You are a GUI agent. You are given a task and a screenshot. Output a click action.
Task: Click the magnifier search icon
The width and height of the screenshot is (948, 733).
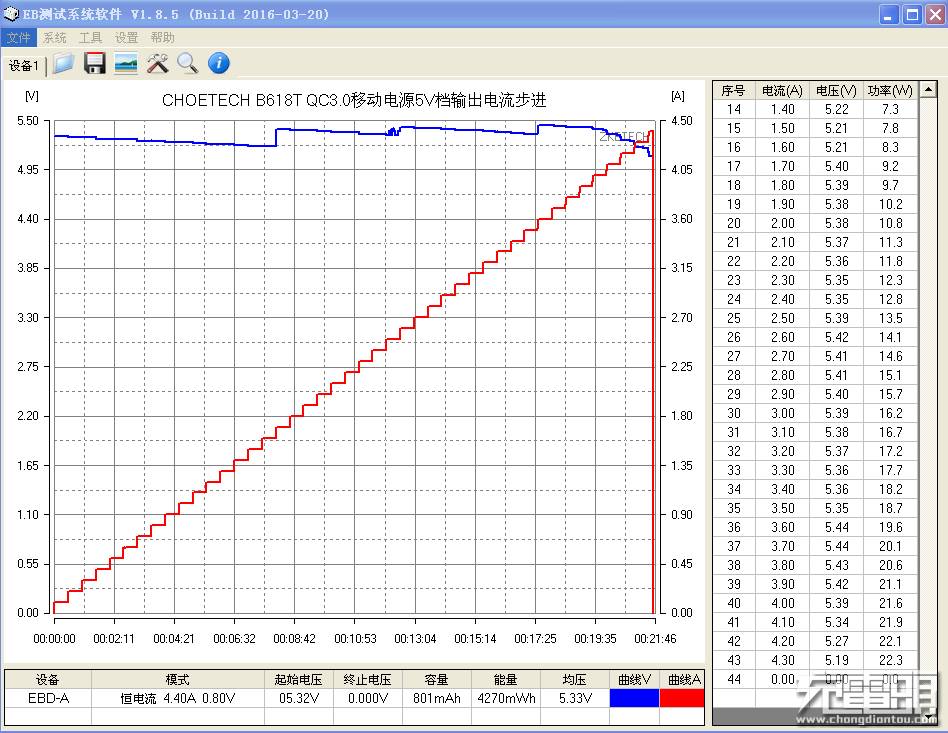(x=188, y=63)
